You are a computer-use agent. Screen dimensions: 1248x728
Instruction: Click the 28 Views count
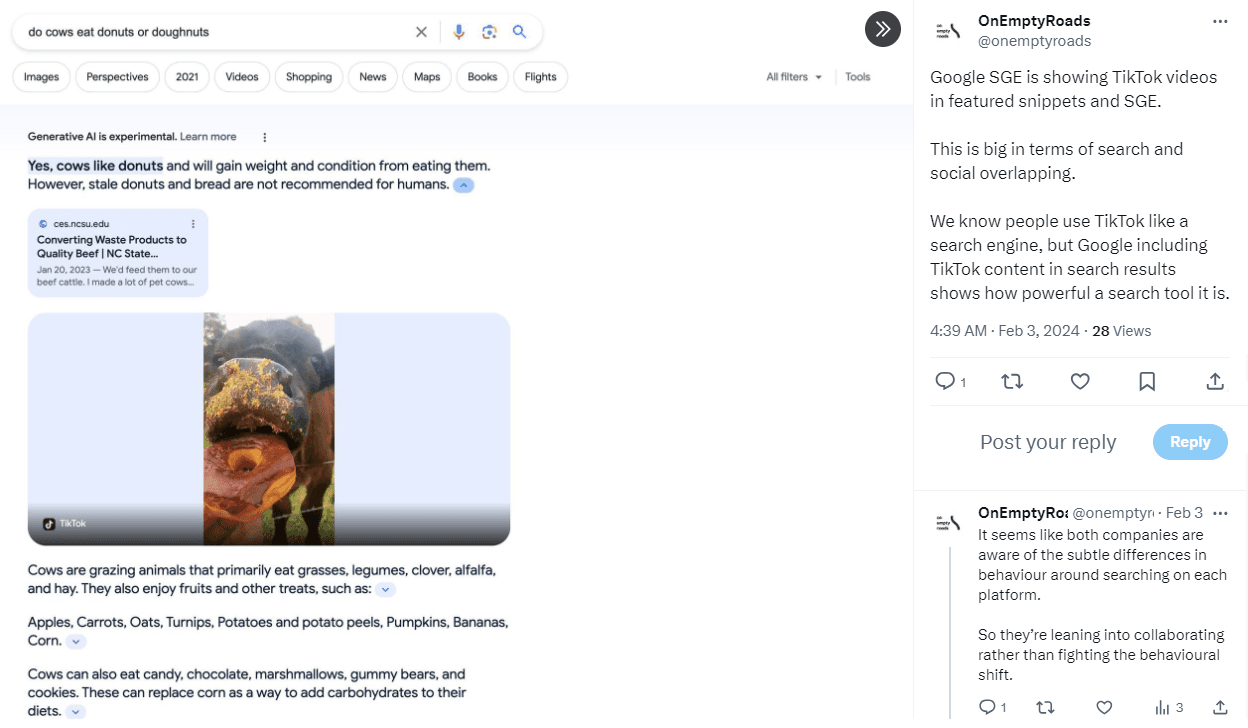click(x=1121, y=331)
